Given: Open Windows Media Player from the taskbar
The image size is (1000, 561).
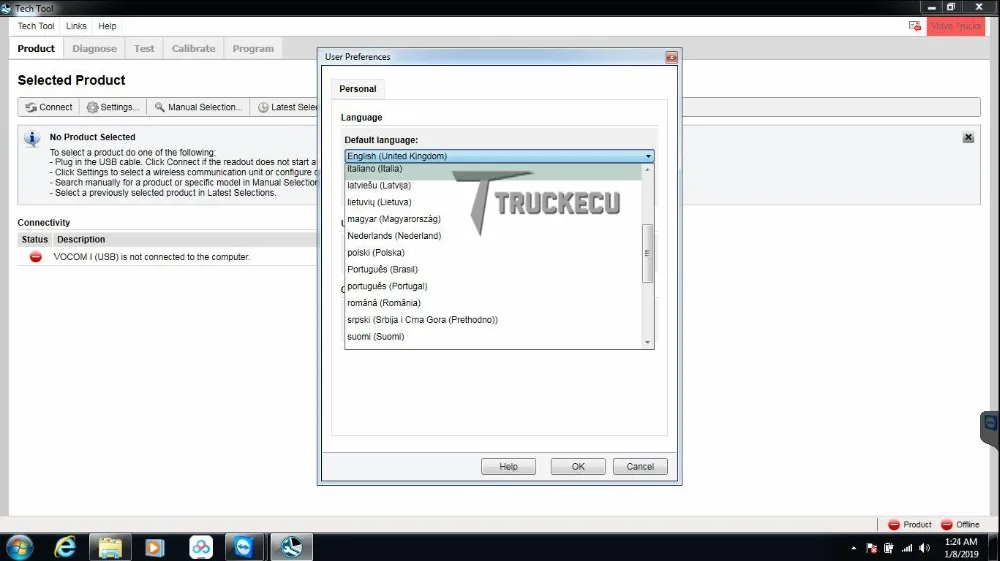Looking at the screenshot, I should (x=155, y=547).
